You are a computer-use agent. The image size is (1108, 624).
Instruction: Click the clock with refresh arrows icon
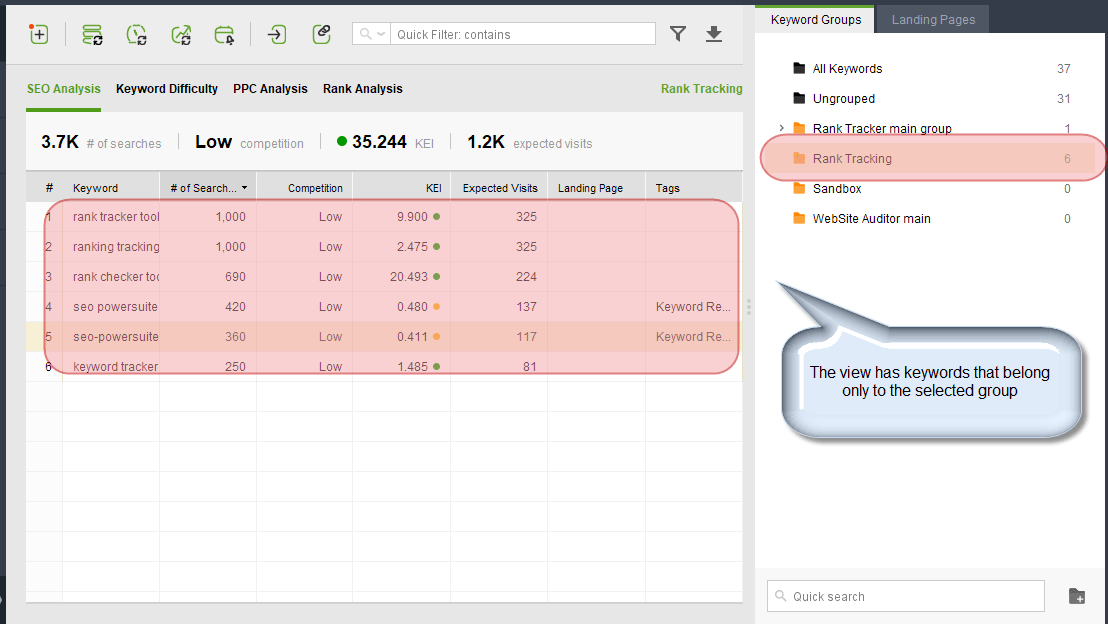(x=136, y=34)
